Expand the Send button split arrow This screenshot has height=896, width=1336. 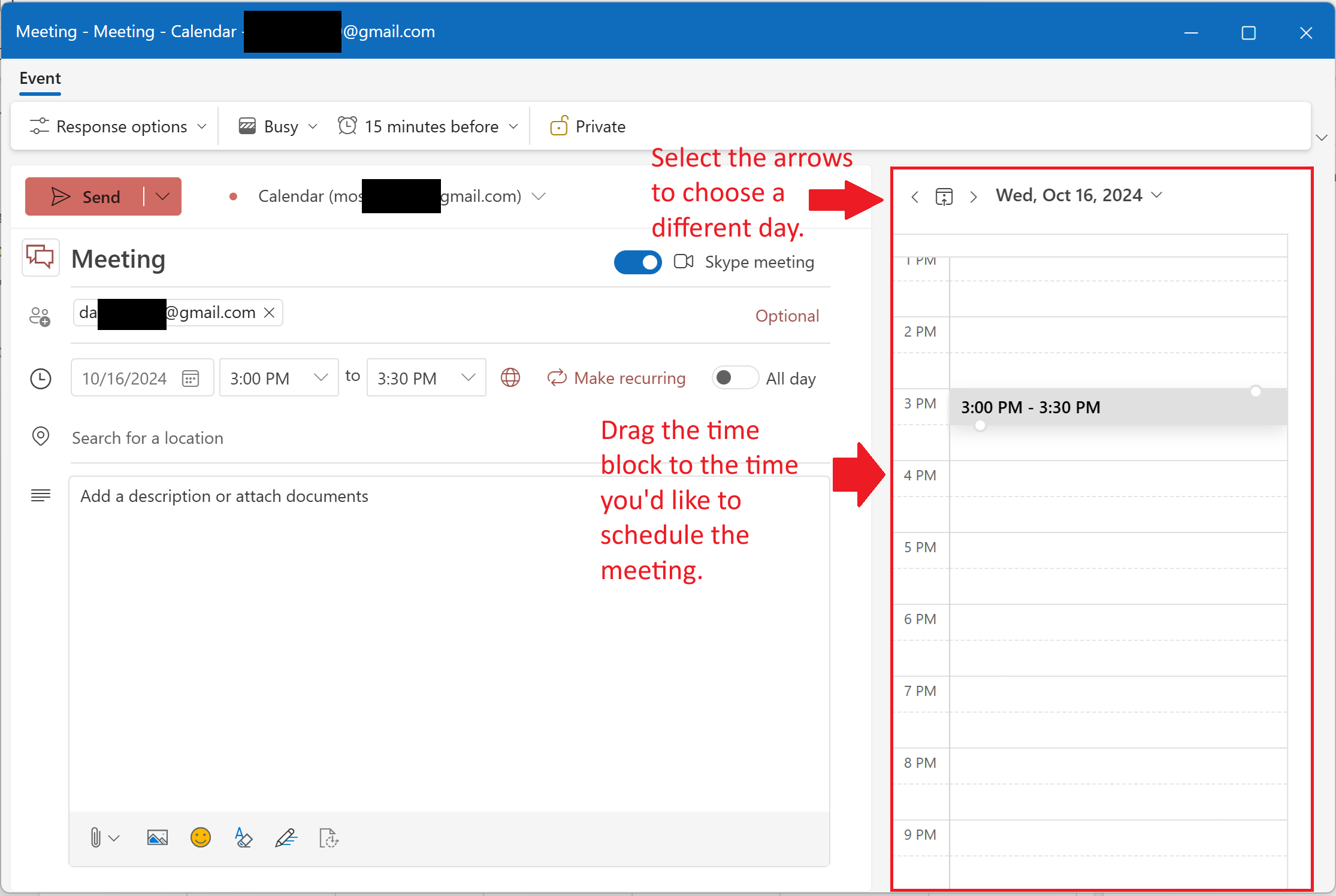click(x=162, y=196)
